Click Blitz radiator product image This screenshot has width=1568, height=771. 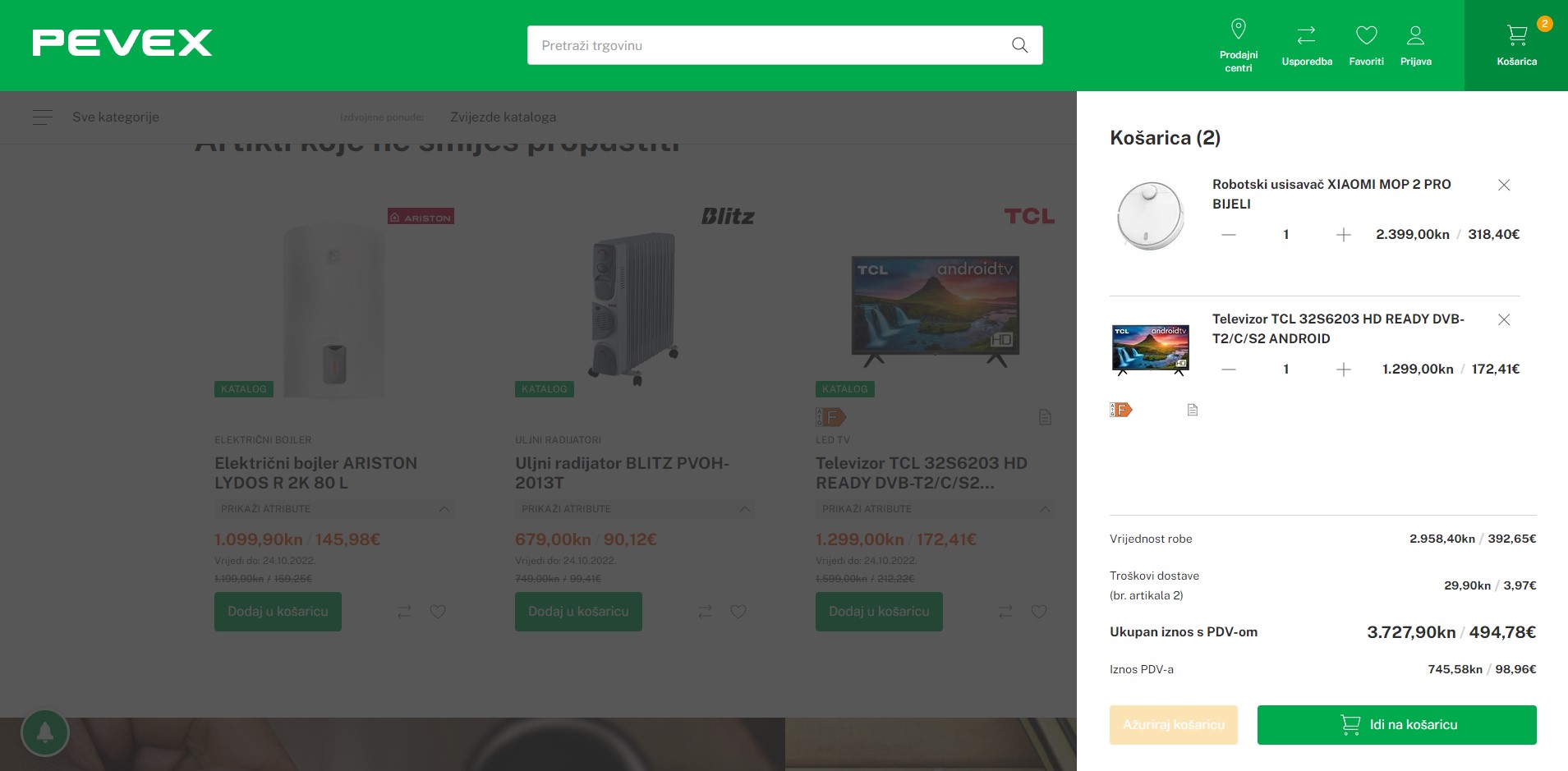[635, 309]
